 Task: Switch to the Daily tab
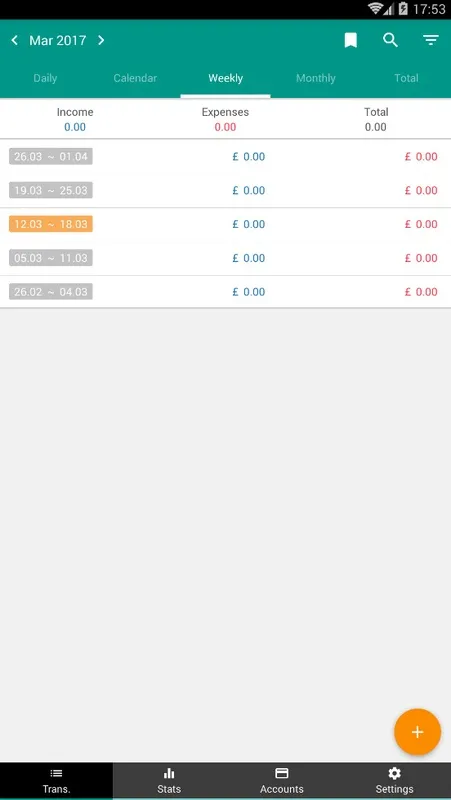click(x=45, y=78)
